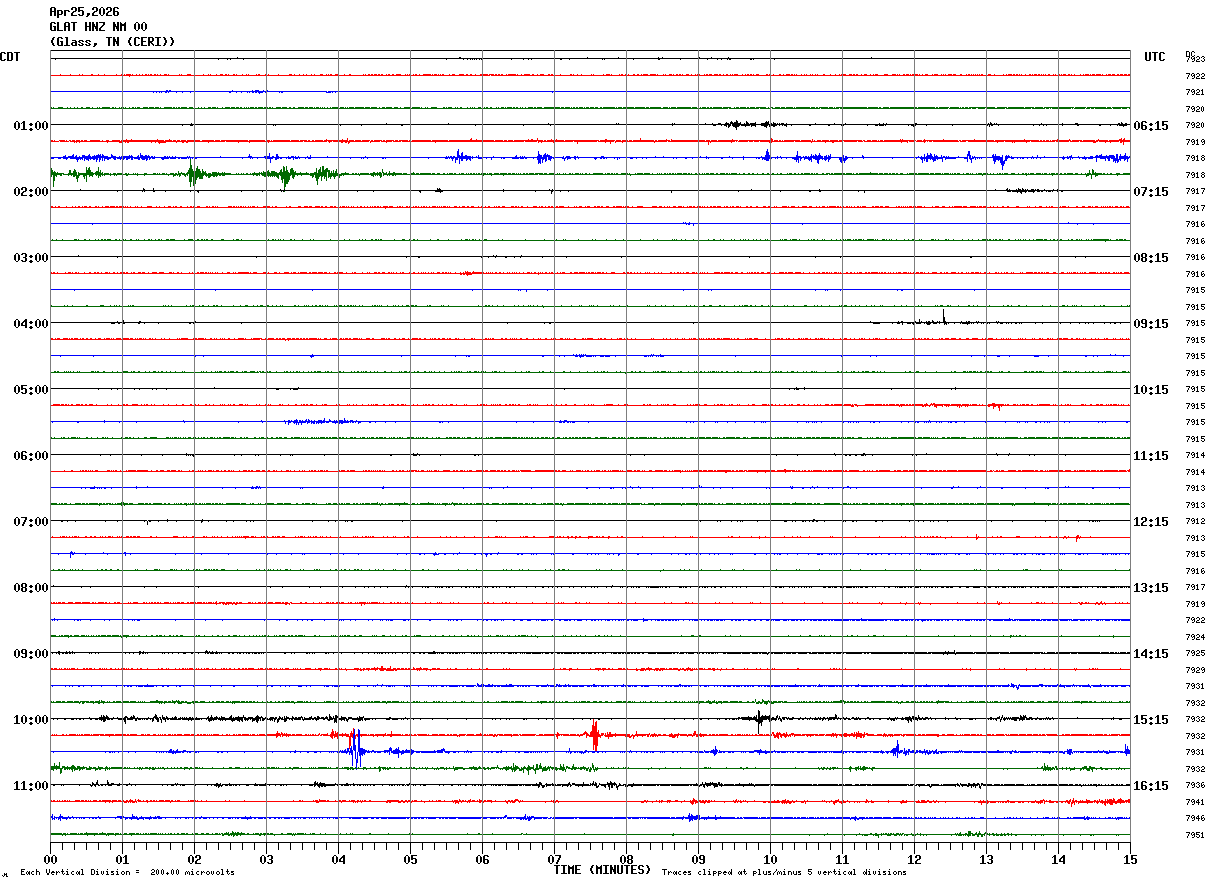Viewport: 1210px width, 886px height.
Task: Click minute 13 tick label on time axis
Action: 986,859
